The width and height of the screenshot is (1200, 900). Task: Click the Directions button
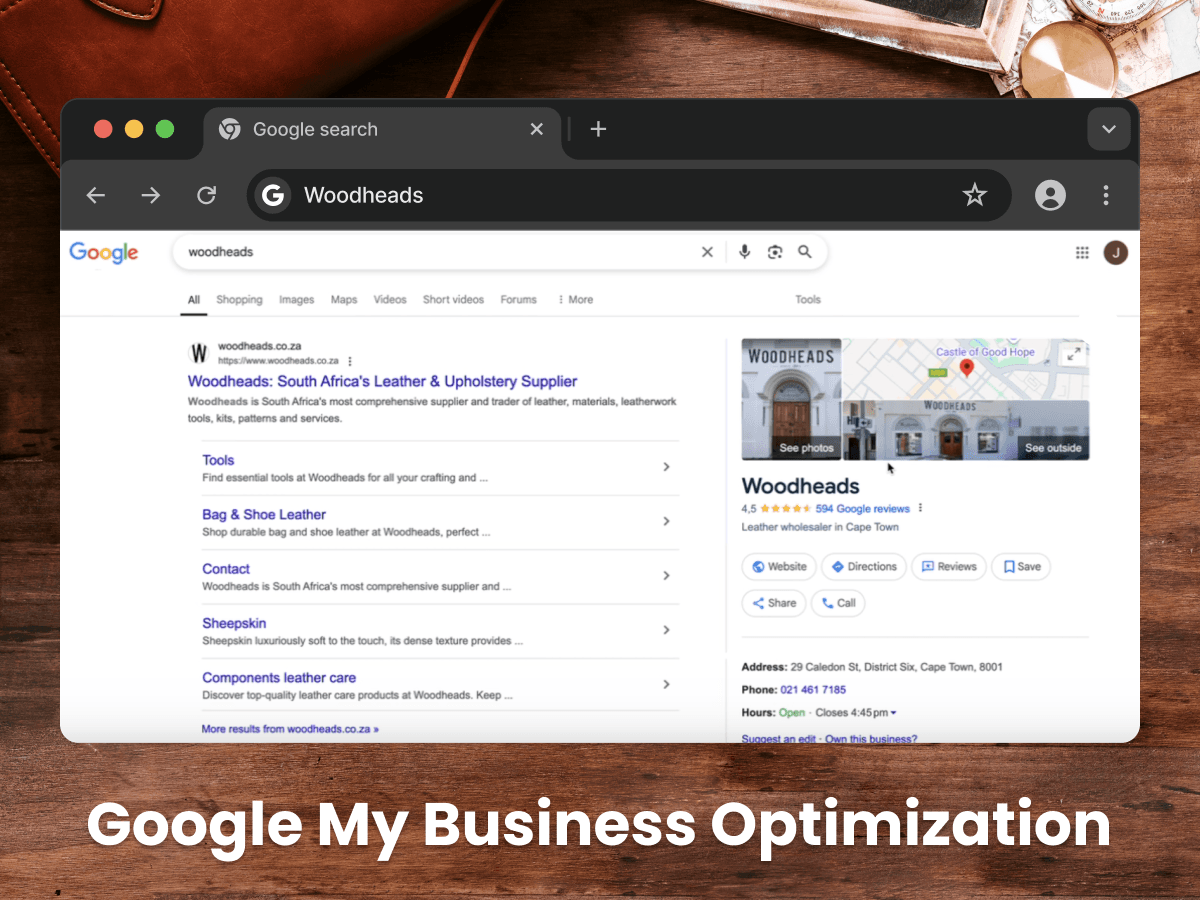864,566
